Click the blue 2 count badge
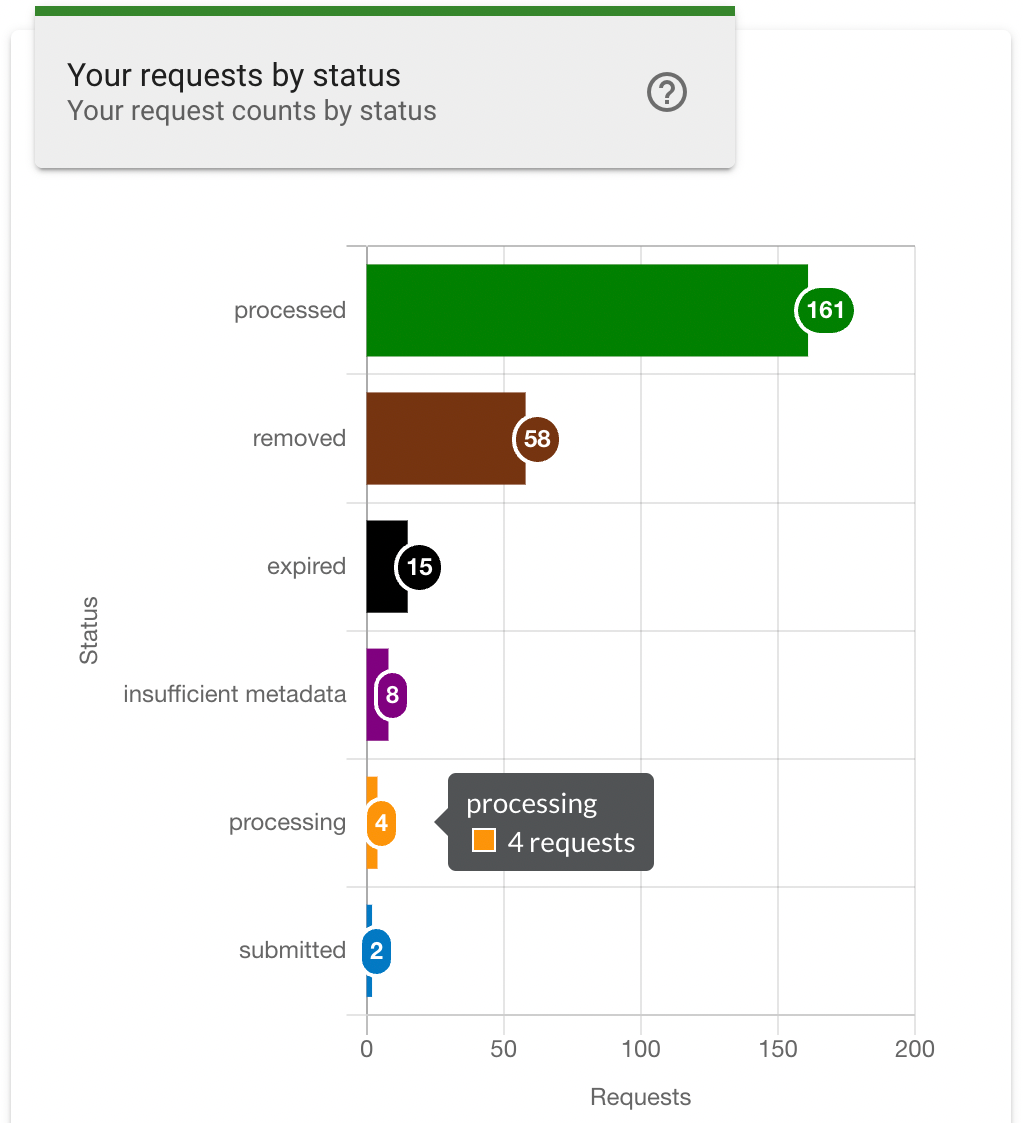 click(375, 951)
